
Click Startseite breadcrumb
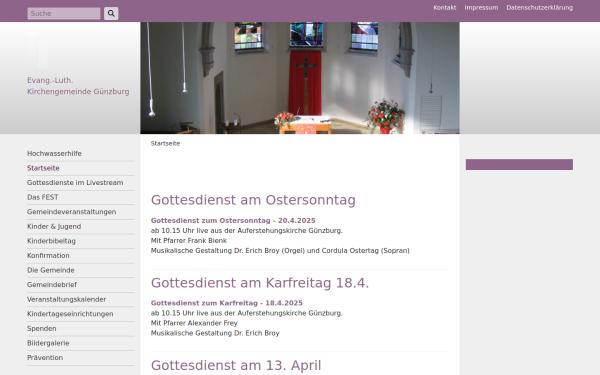point(165,143)
